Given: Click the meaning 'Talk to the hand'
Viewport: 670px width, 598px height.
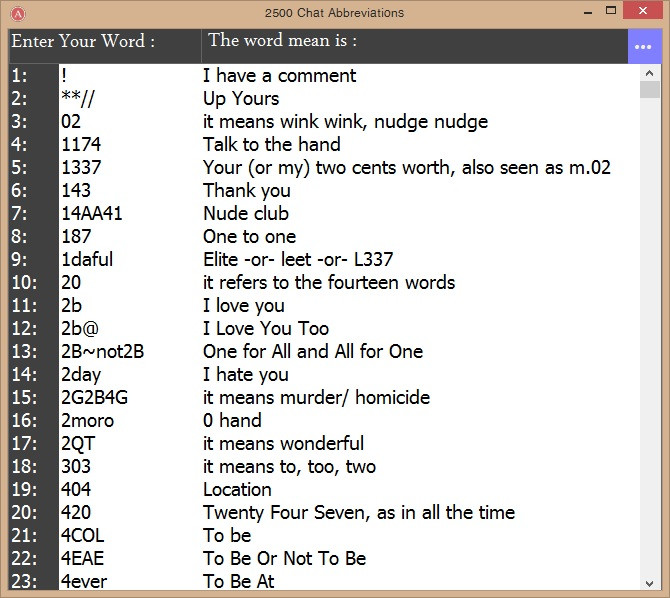Looking at the screenshot, I should click(x=272, y=144).
